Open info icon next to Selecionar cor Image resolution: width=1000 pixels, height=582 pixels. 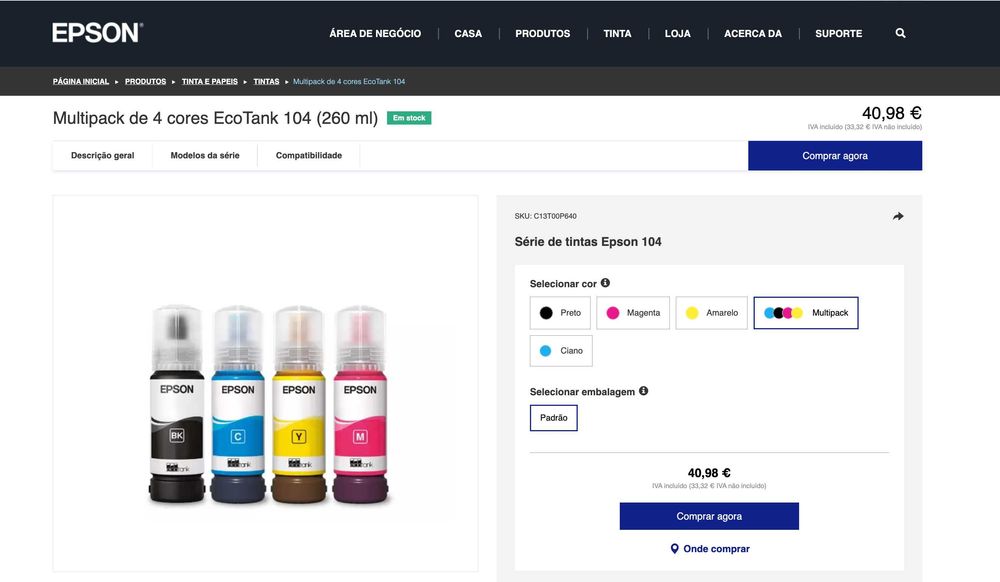(605, 282)
